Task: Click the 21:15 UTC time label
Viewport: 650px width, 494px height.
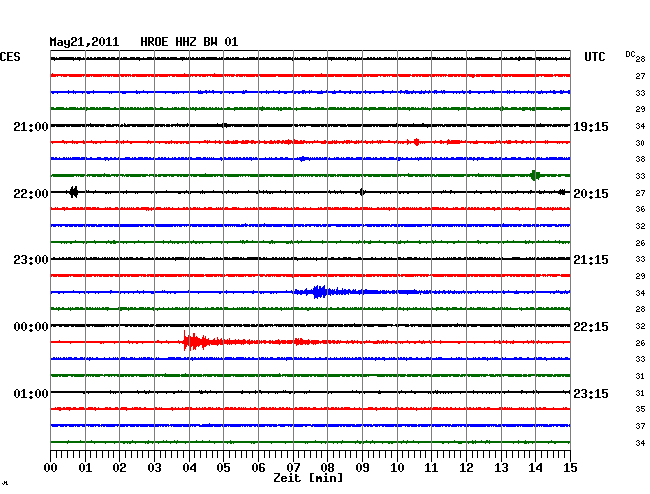Action: (x=591, y=260)
